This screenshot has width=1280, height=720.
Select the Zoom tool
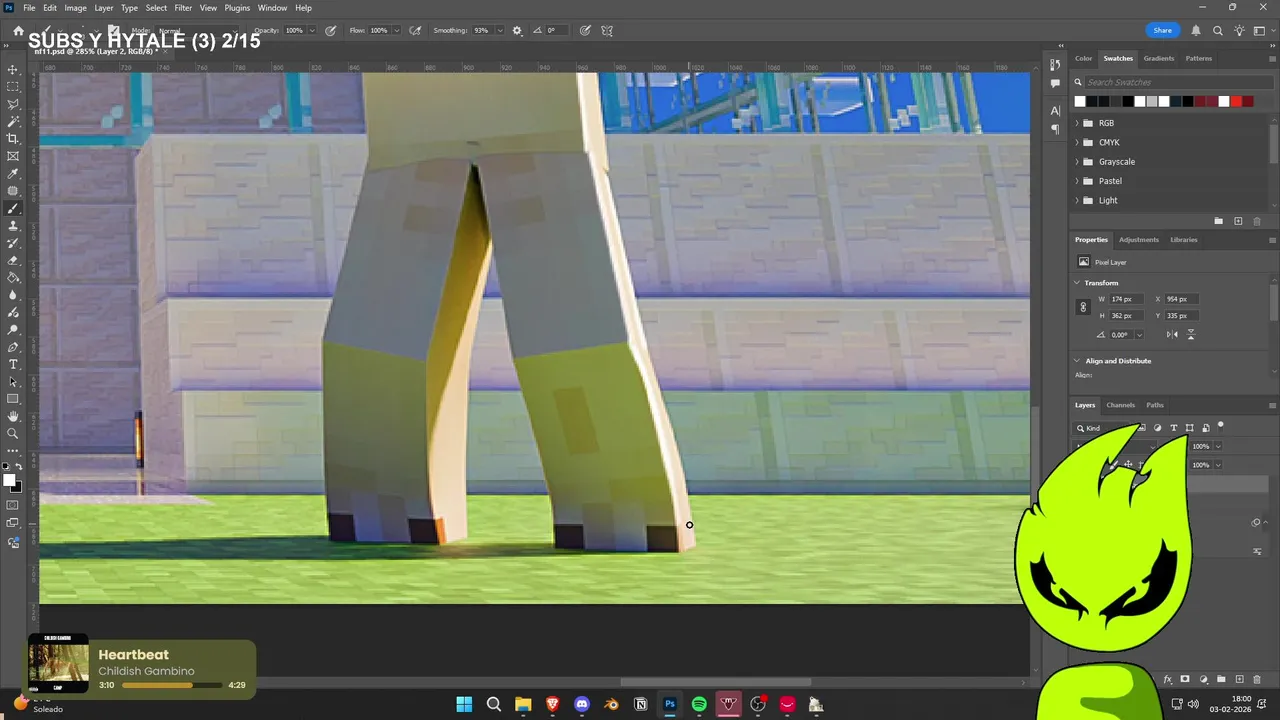coord(13,433)
